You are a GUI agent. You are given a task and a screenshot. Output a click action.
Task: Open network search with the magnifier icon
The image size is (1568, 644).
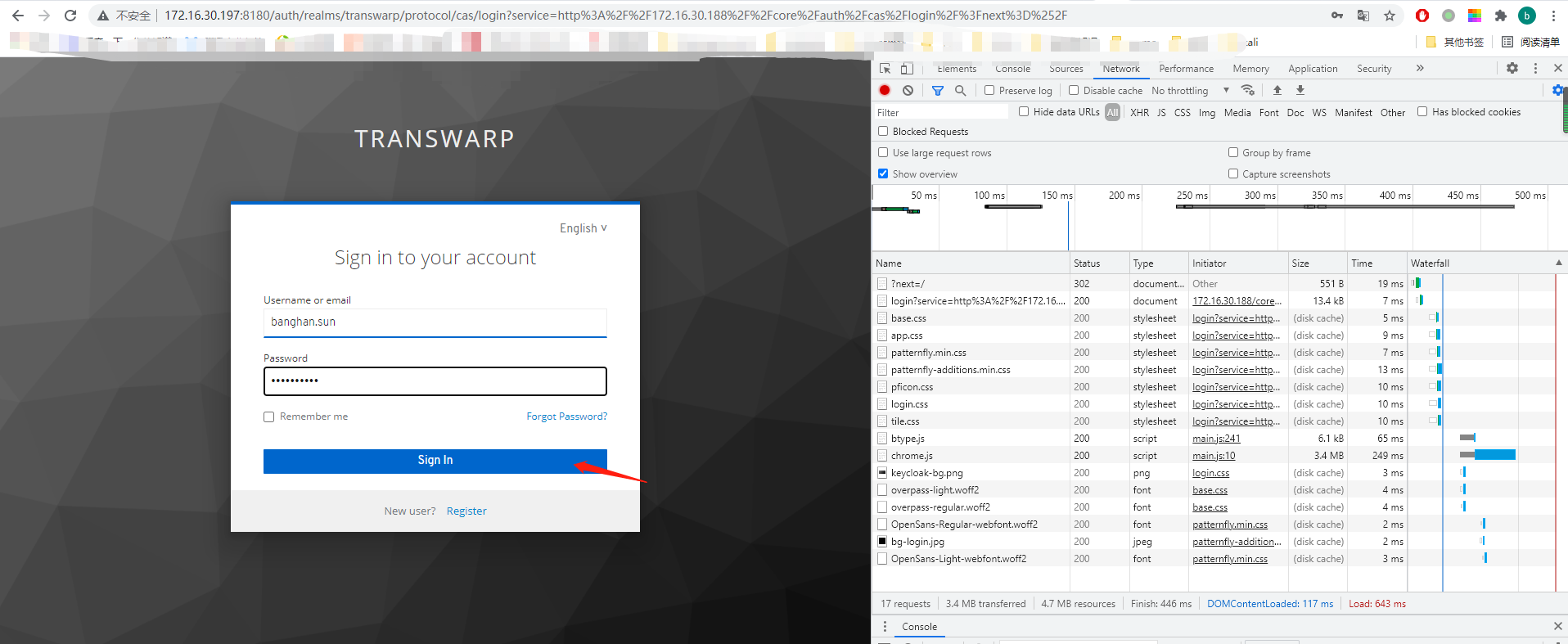point(961,90)
